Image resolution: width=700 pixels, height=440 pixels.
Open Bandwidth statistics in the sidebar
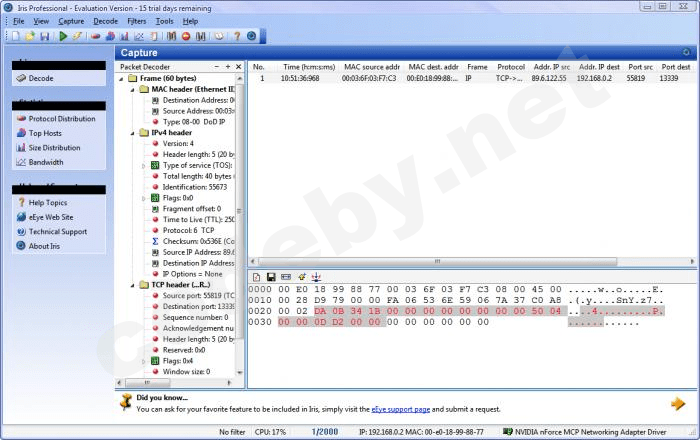[x=45, y=162]
